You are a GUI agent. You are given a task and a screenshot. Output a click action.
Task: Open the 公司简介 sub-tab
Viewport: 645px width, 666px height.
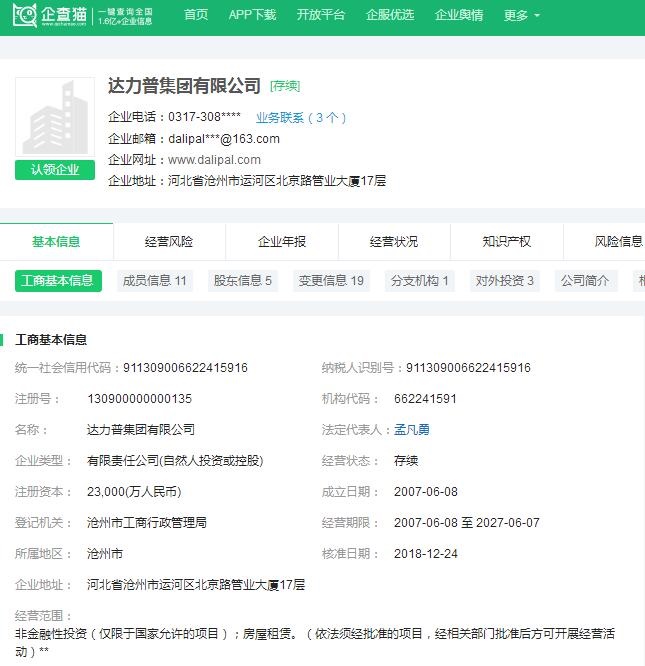(586, 281)
